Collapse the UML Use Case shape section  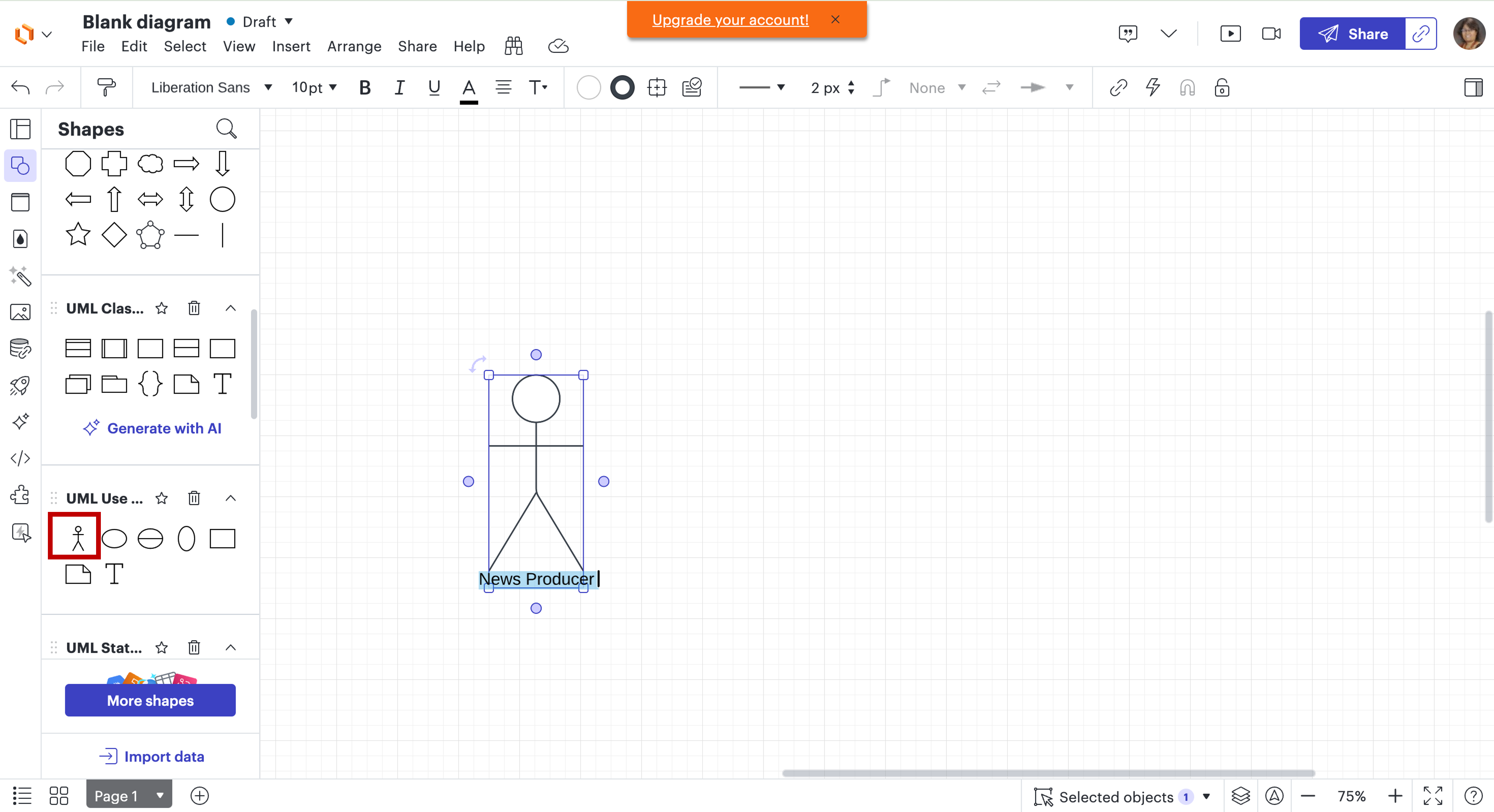pos(231,498)
